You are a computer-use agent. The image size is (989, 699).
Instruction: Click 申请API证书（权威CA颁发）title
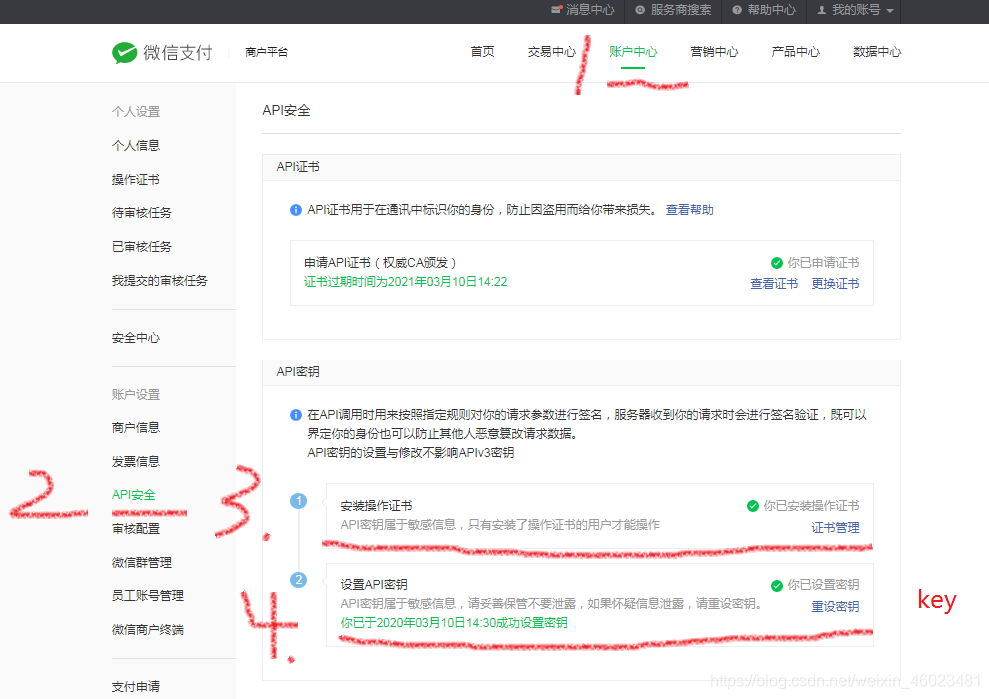pyautogui.click(x=380, y=263)
